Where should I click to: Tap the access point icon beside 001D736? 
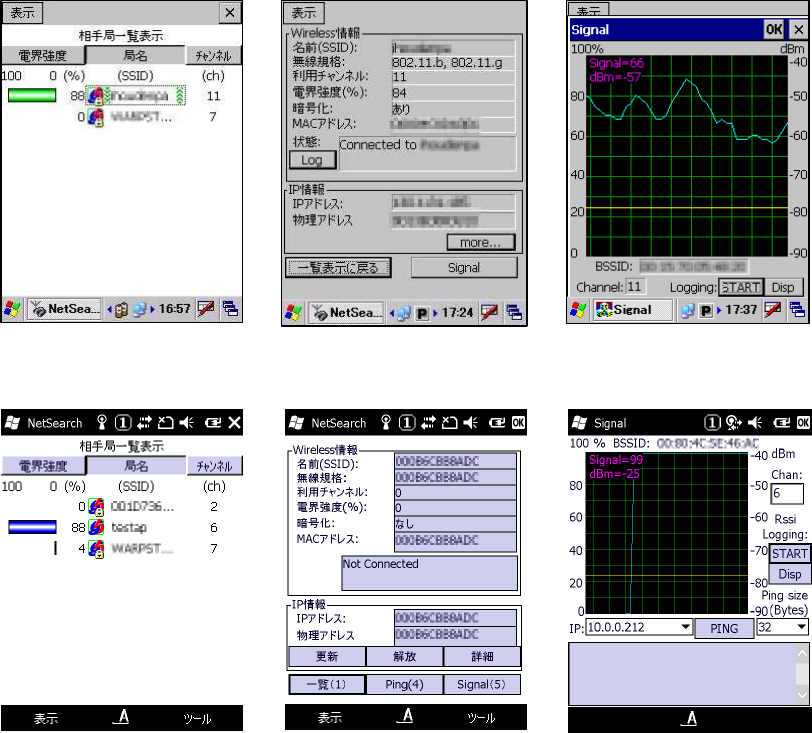[x=96, y=506]
